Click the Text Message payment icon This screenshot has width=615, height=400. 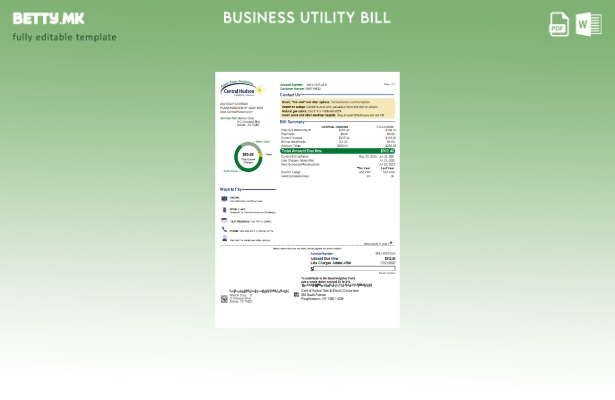[x=225, y=220]
